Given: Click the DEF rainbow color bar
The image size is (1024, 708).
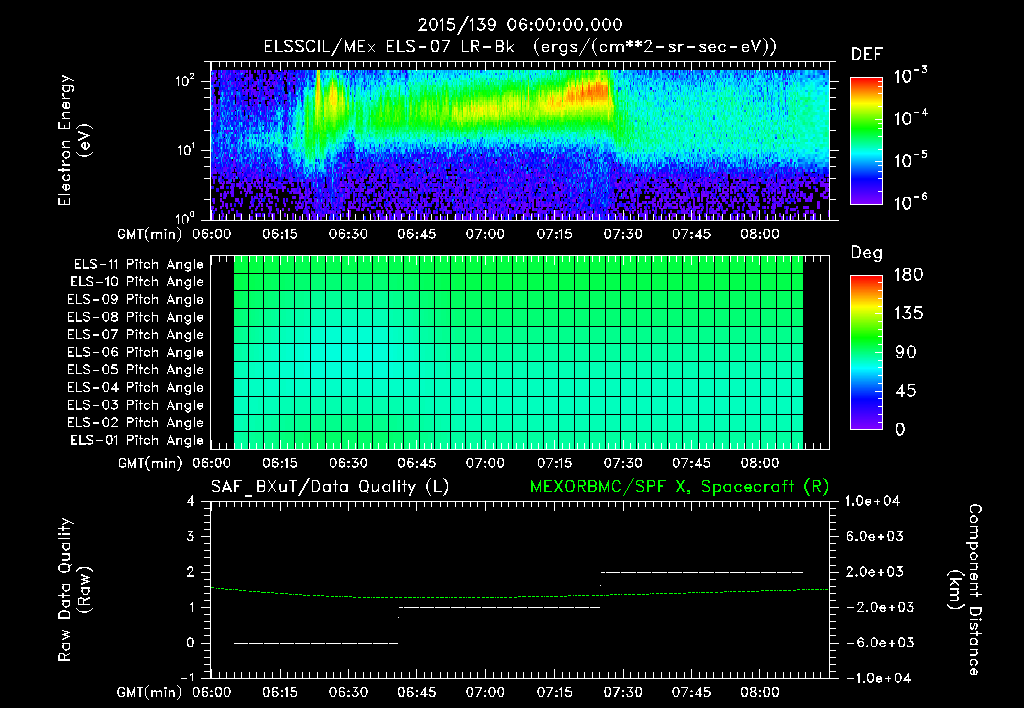Looking at the screenshot, I should (x=866, y=140).
